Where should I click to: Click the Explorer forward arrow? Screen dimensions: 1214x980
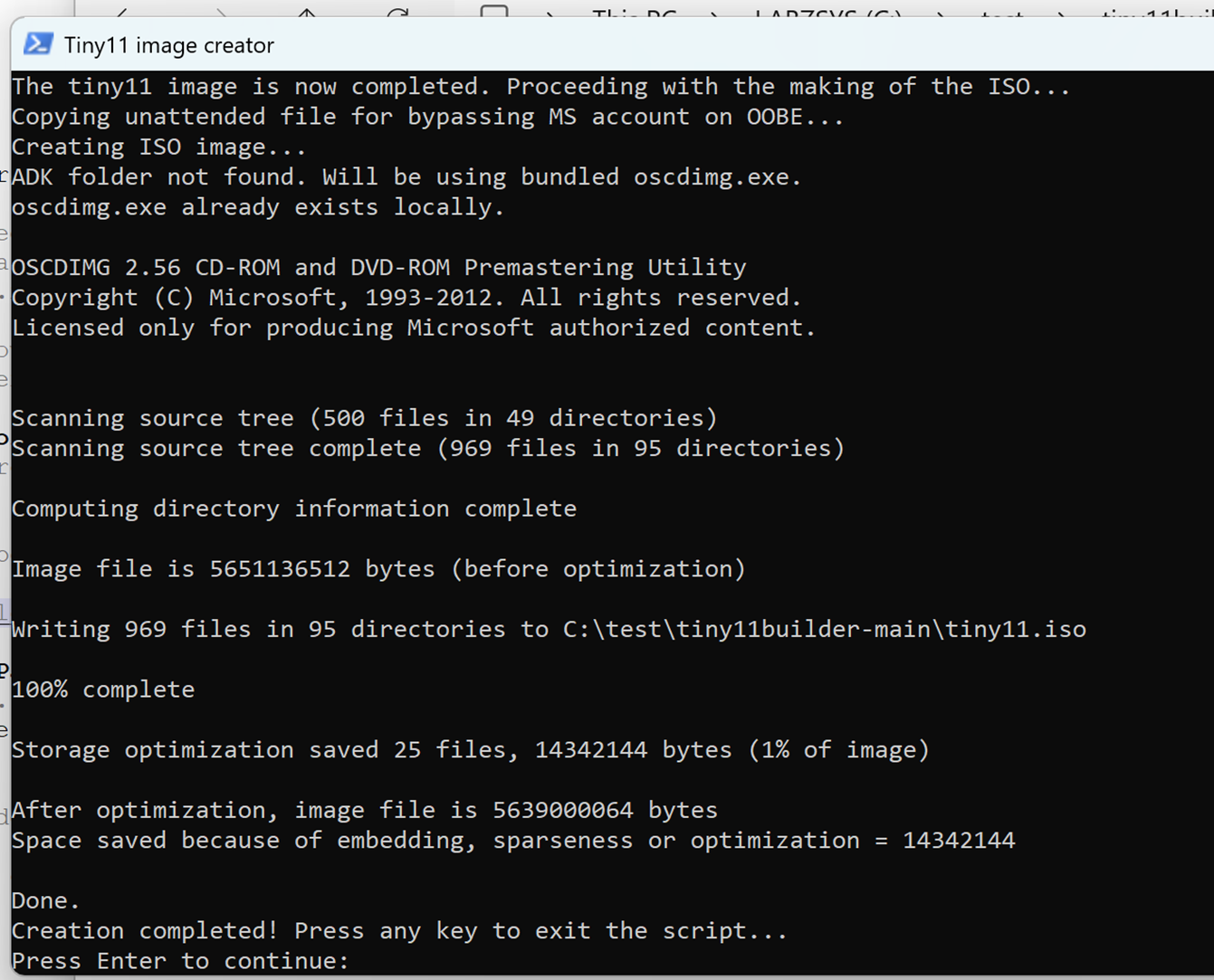tap(220, 11)
